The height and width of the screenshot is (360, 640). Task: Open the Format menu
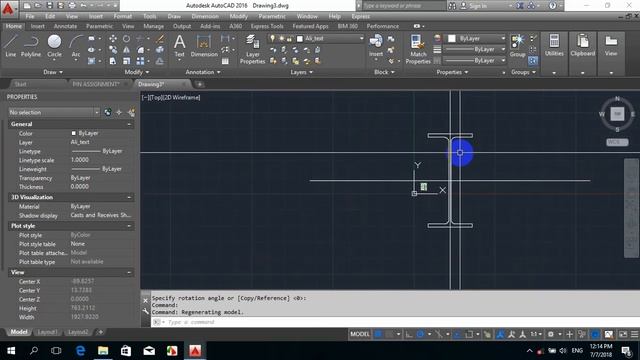(x=122, y=16)
